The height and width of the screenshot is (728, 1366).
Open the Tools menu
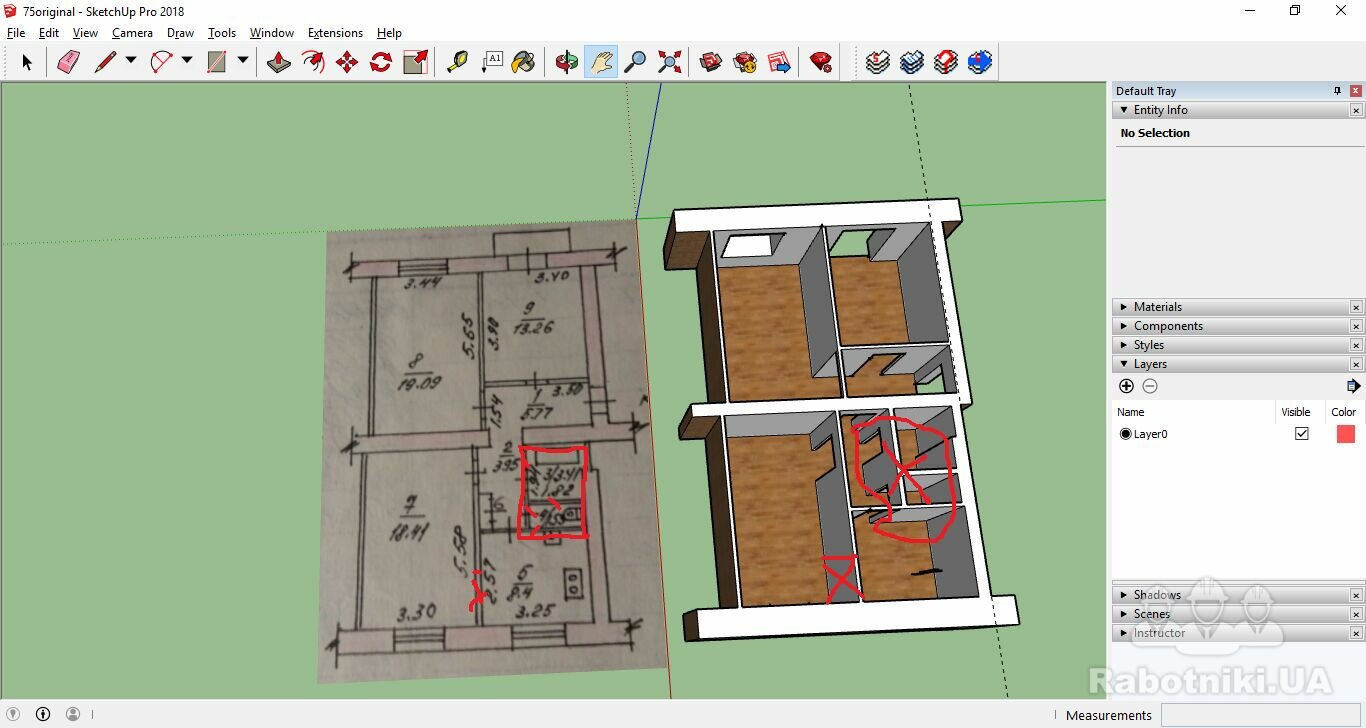coord(222,33)
